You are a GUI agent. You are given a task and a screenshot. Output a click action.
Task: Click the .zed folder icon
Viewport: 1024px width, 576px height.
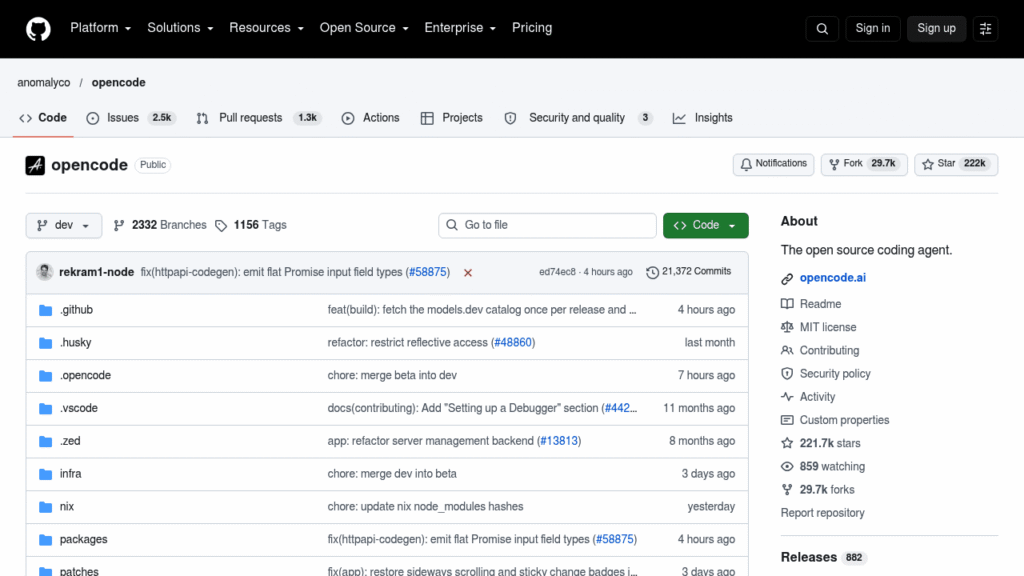(x=45, y=441)
